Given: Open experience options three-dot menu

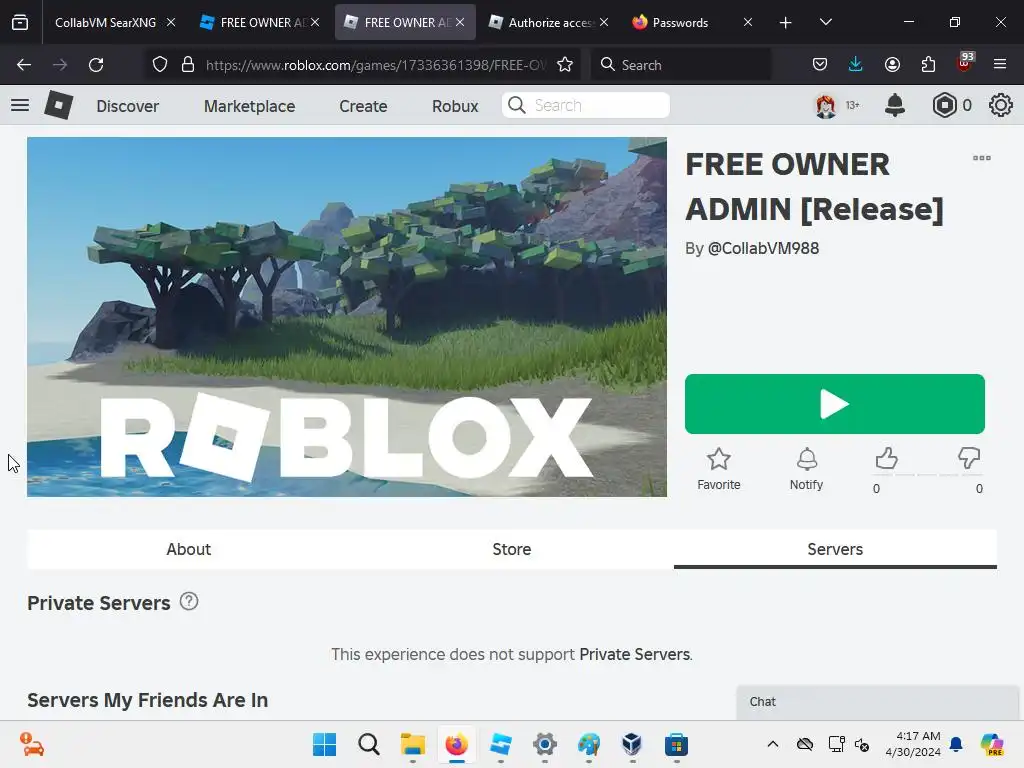Looking at the screenshot, I should pos(982,158).
